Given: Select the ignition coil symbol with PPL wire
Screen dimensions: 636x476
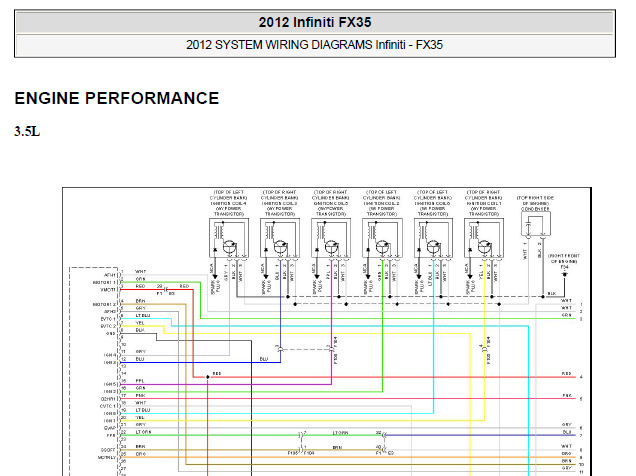Looking at the screenshot, I should click(331, 238).
